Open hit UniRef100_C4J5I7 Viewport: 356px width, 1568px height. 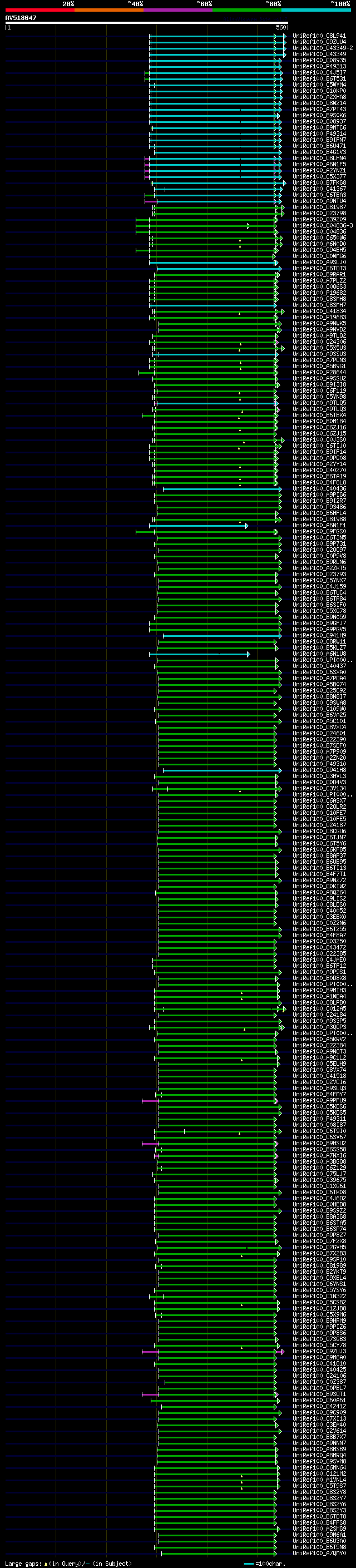click(319, 72)
